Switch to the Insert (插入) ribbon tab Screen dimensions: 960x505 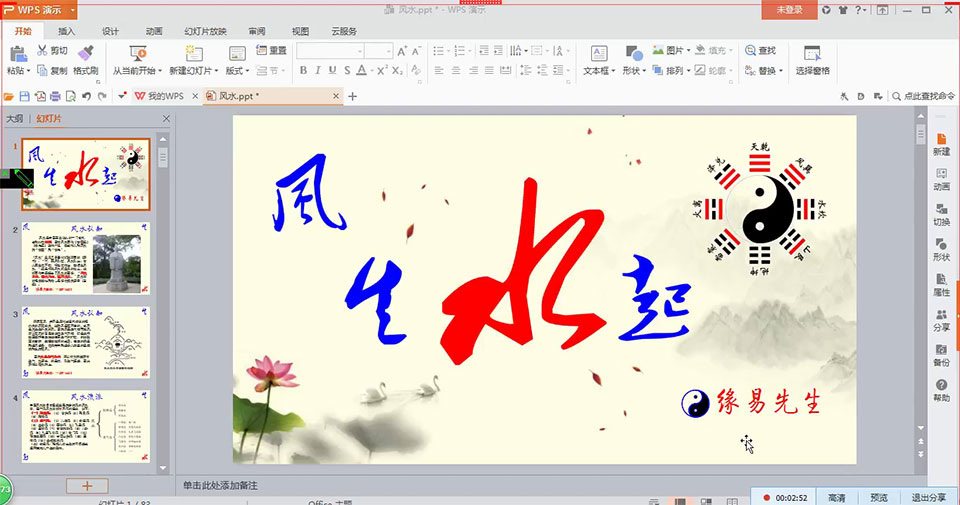66,31
